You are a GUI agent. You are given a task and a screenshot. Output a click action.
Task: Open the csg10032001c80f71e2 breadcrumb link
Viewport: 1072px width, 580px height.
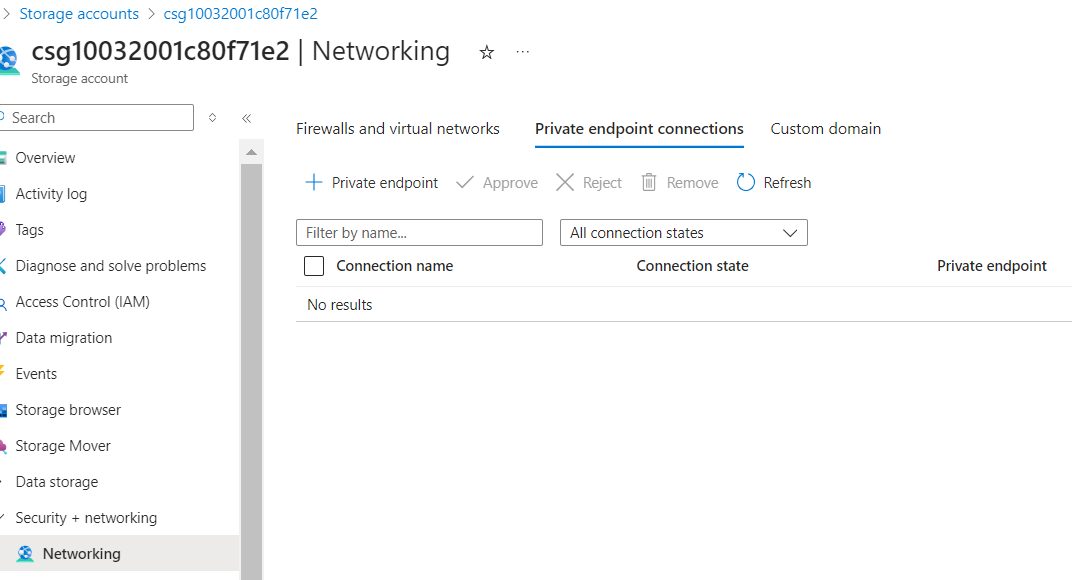click(240, 14)
